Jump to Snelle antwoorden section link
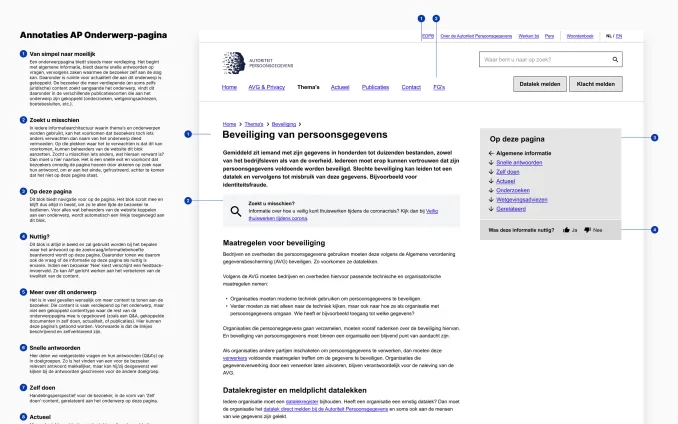 pos(519,163)
